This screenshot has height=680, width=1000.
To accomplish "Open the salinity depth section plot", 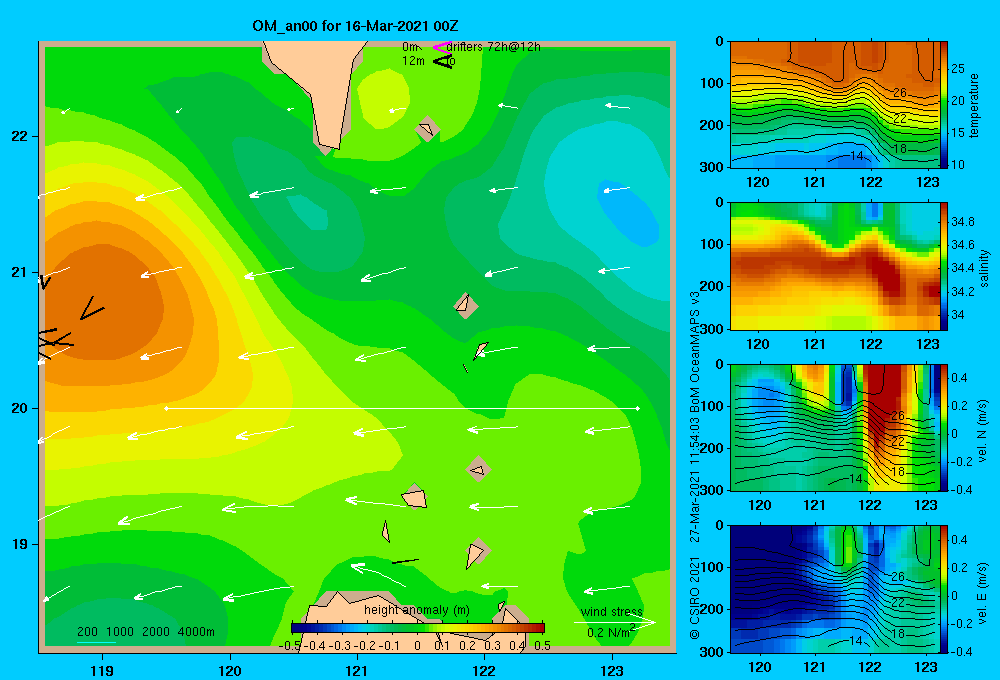I will [835, 266].
